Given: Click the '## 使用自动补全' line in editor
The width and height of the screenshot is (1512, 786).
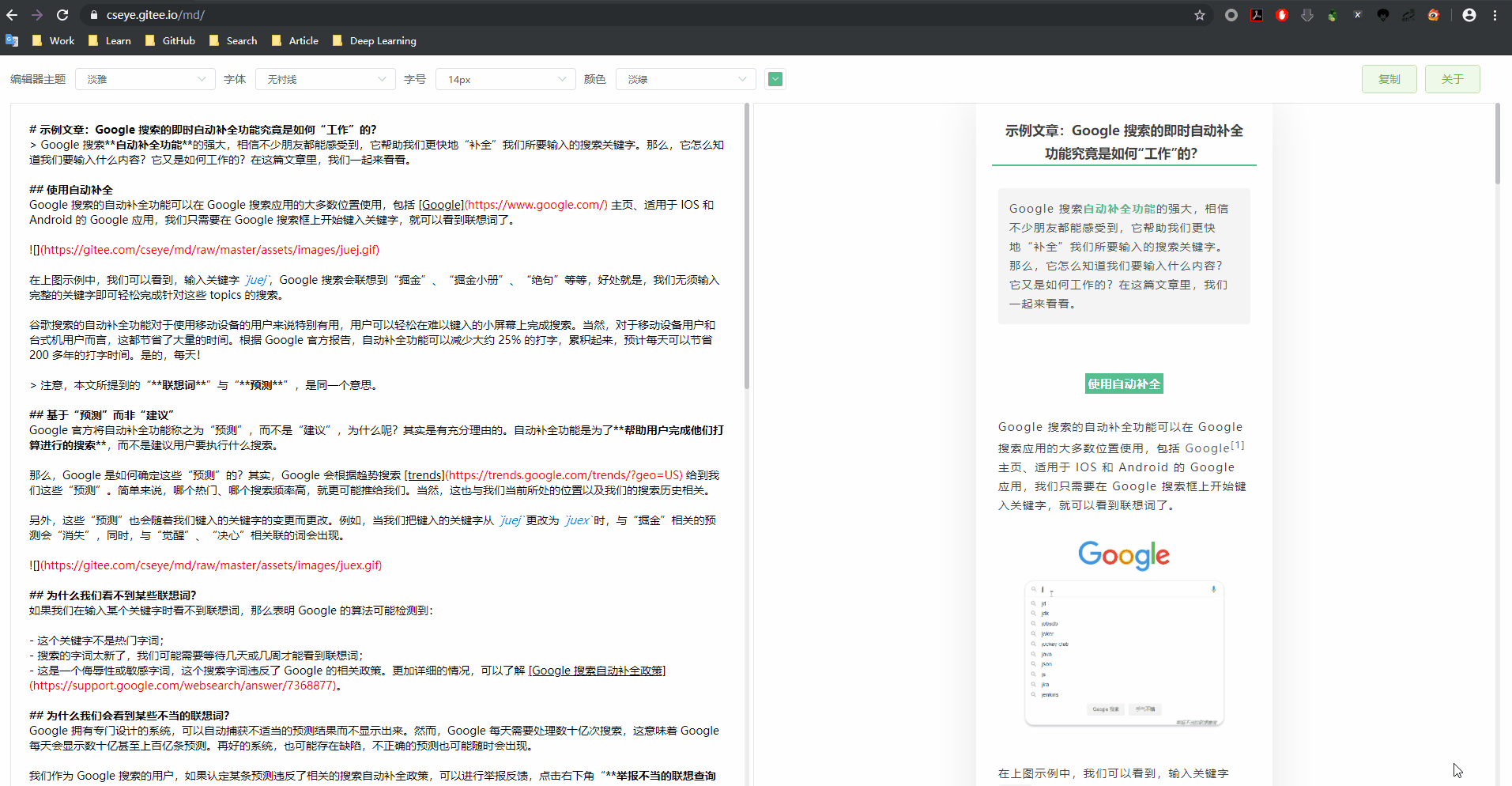Looking at the screenshot, I should coord(71,190).
